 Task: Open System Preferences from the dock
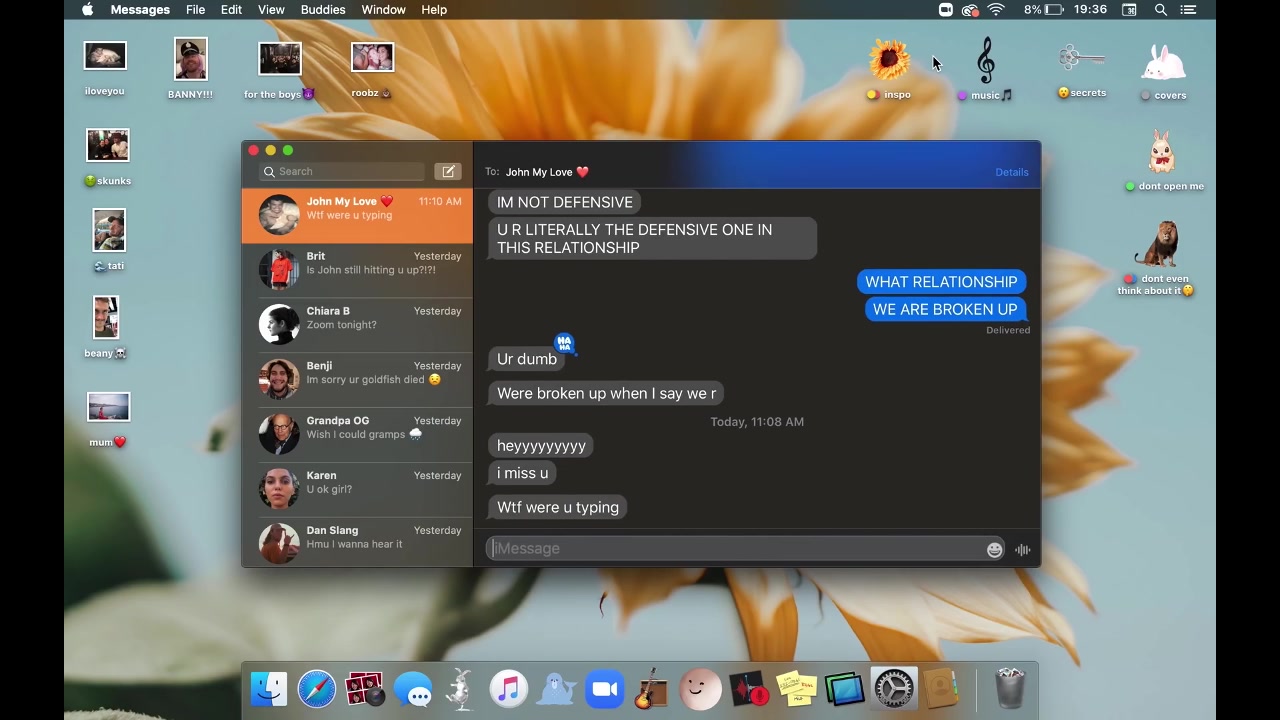pos(893,689)
